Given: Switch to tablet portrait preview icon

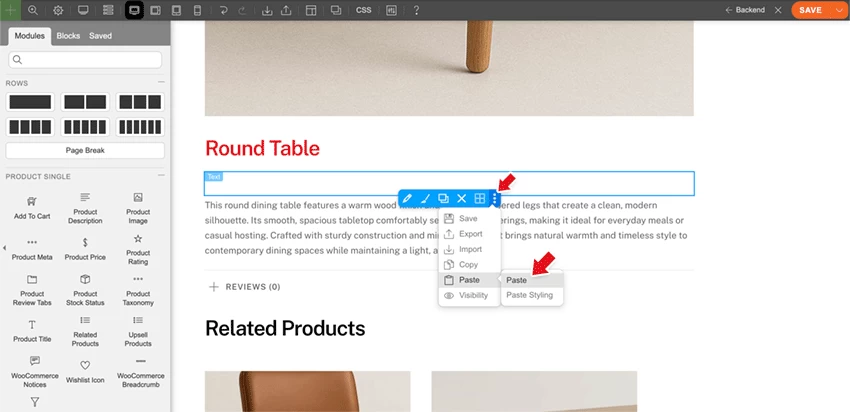Looking at the screenshot, I should click(x=176, y=10).
